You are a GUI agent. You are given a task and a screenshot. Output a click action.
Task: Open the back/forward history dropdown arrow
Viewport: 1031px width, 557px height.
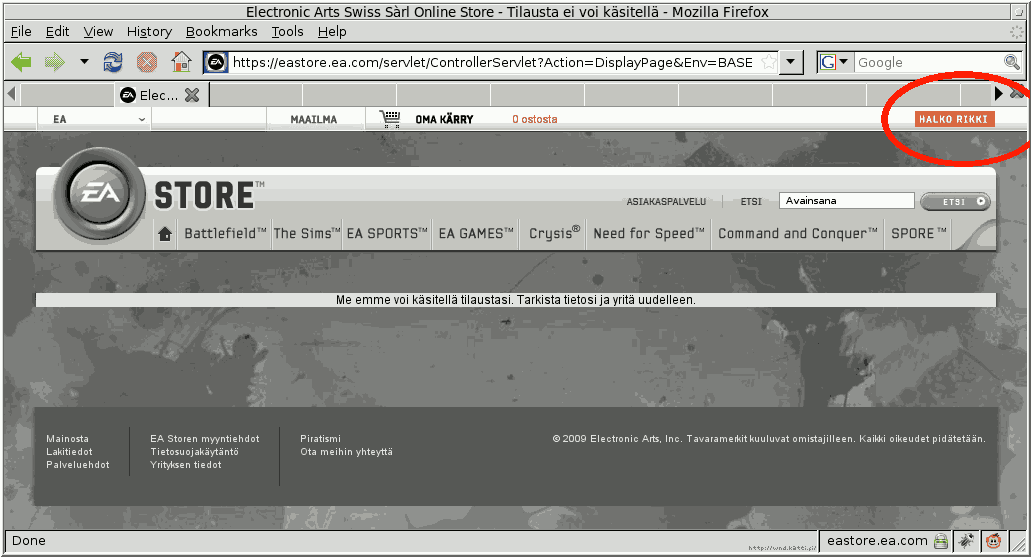click(x=84, y=62)
